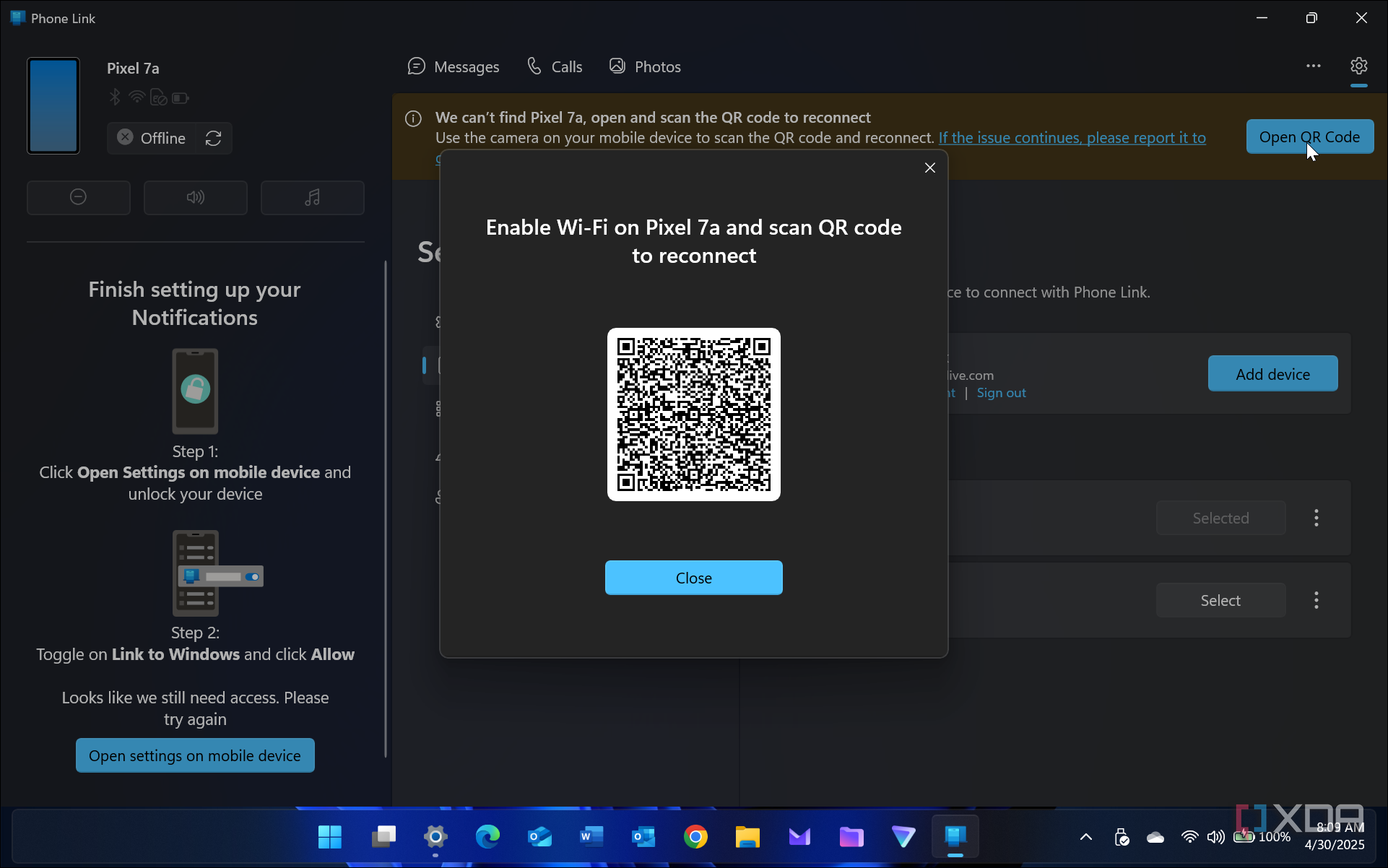Click Phone Link icon in taskbar

955,837
